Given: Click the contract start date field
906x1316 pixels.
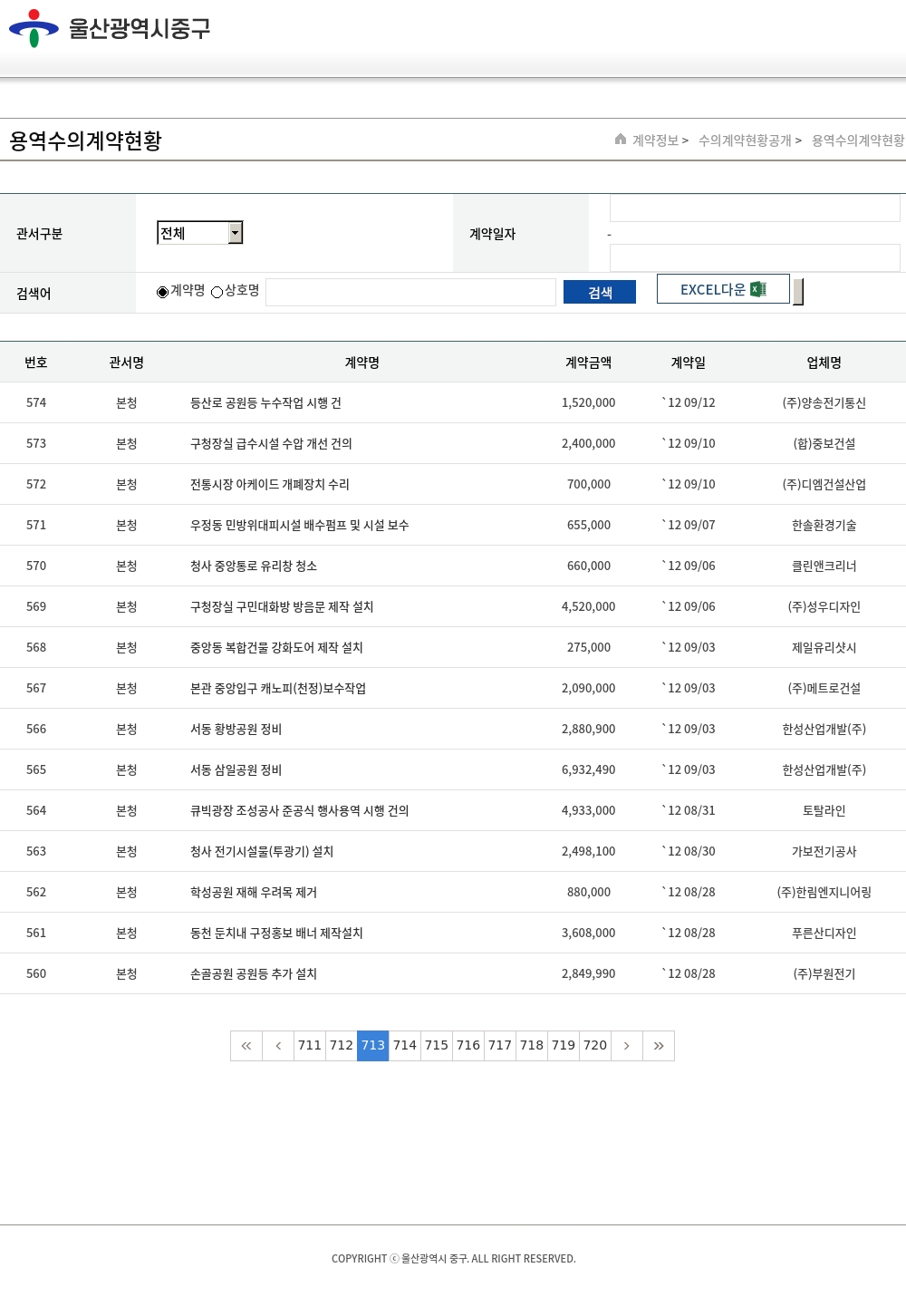Looking at the screenshot, I should 754,208.
